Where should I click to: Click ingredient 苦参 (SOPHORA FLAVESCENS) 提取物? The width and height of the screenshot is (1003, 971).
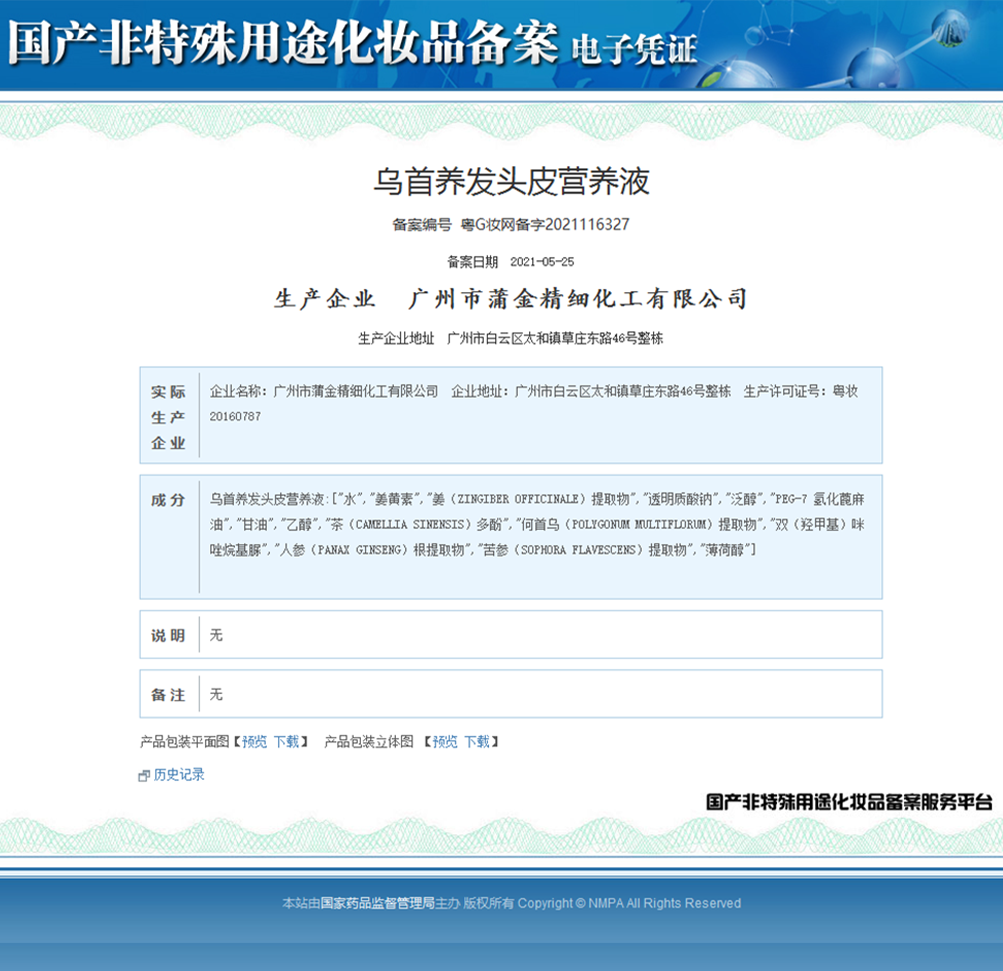click(x=585, y=550)
